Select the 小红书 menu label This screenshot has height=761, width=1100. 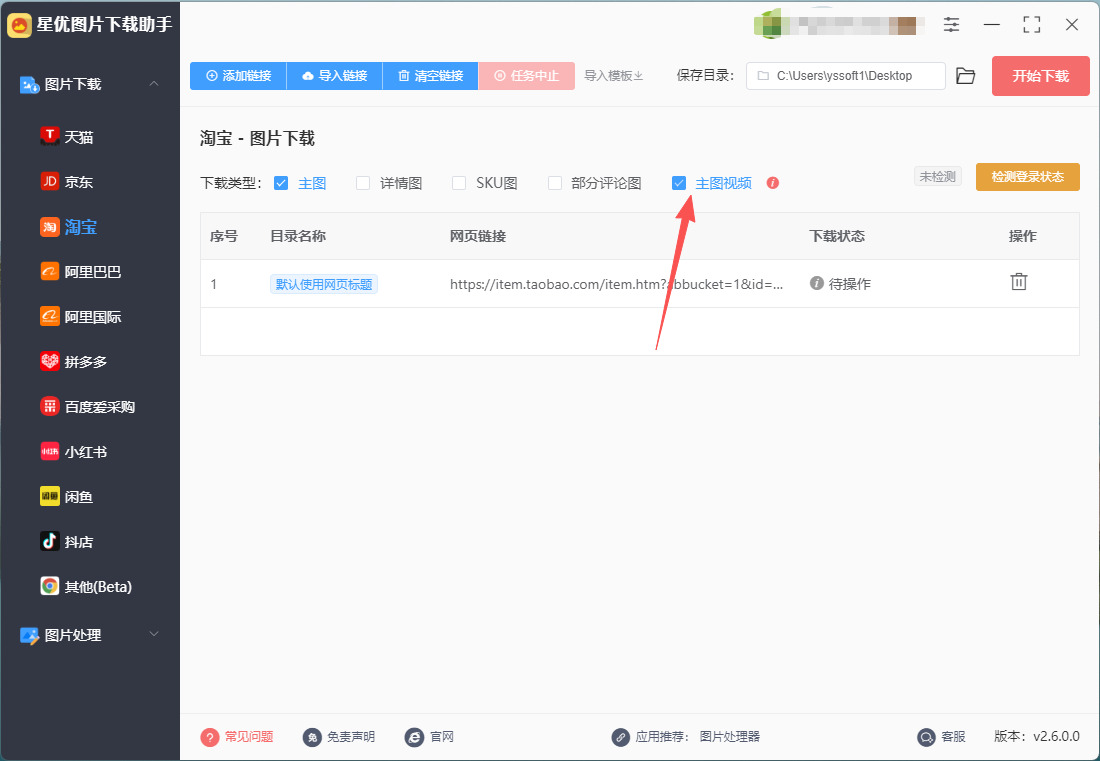(x=86, y=452)
